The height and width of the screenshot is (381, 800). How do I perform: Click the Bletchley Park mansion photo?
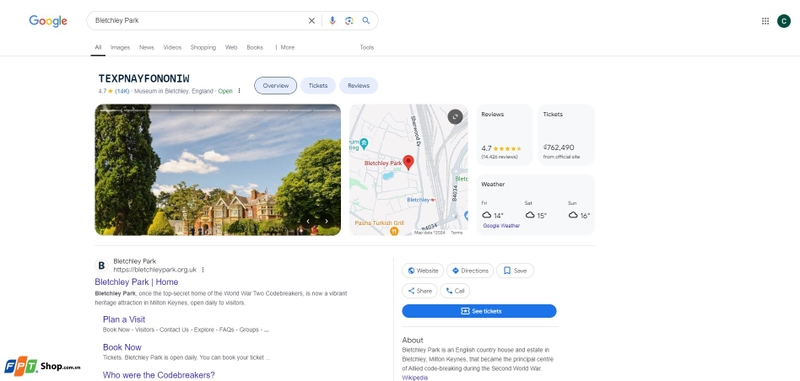click(x=218, y=170)
